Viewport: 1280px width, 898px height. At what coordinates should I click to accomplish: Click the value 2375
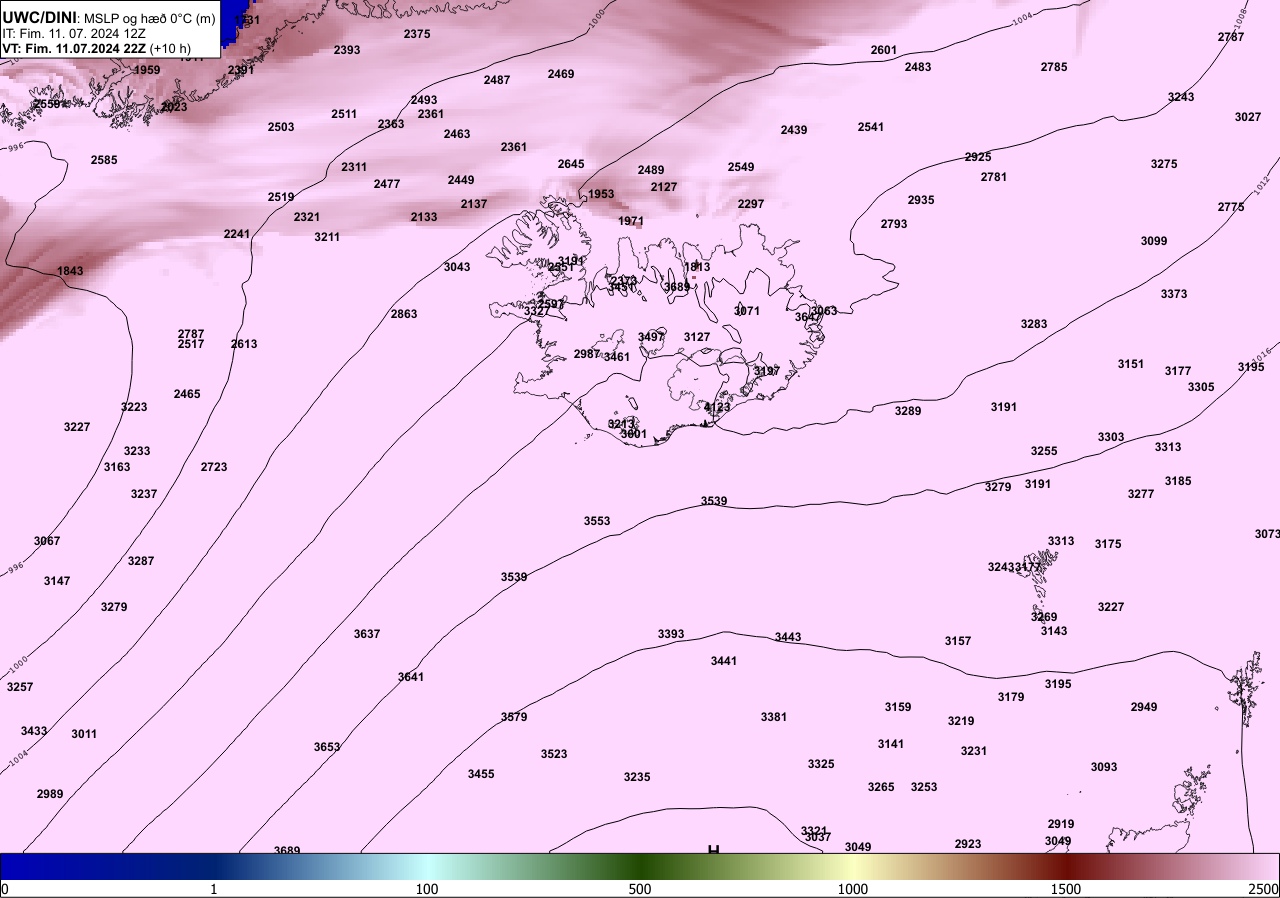(417, 34)
